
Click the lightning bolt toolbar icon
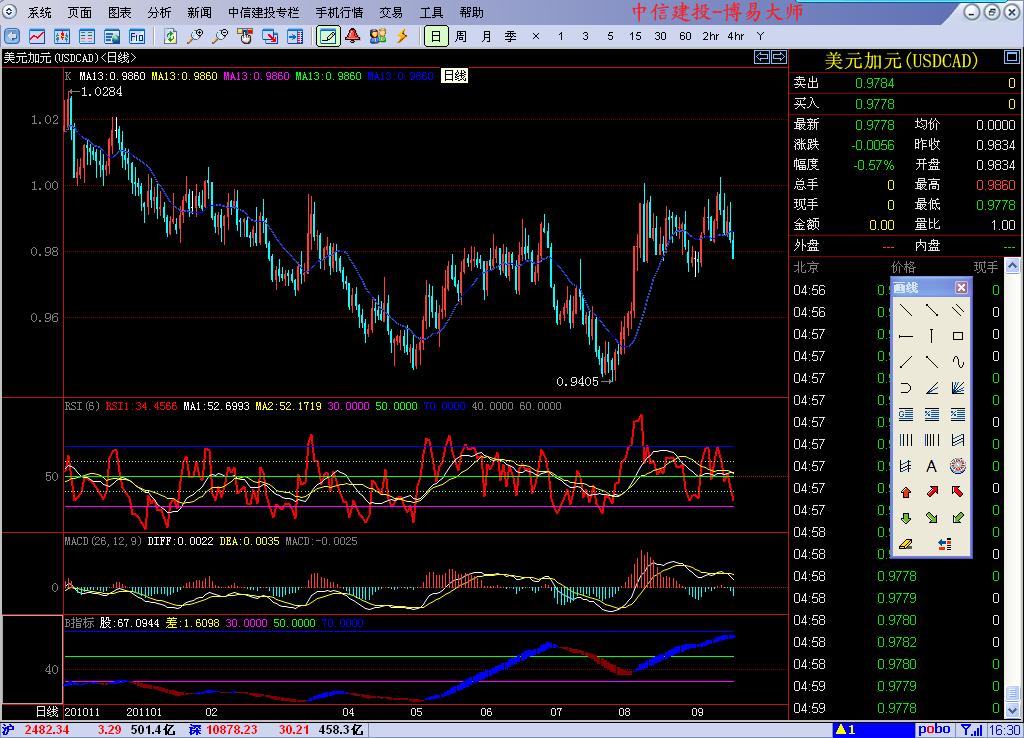(x=402, y=36)
